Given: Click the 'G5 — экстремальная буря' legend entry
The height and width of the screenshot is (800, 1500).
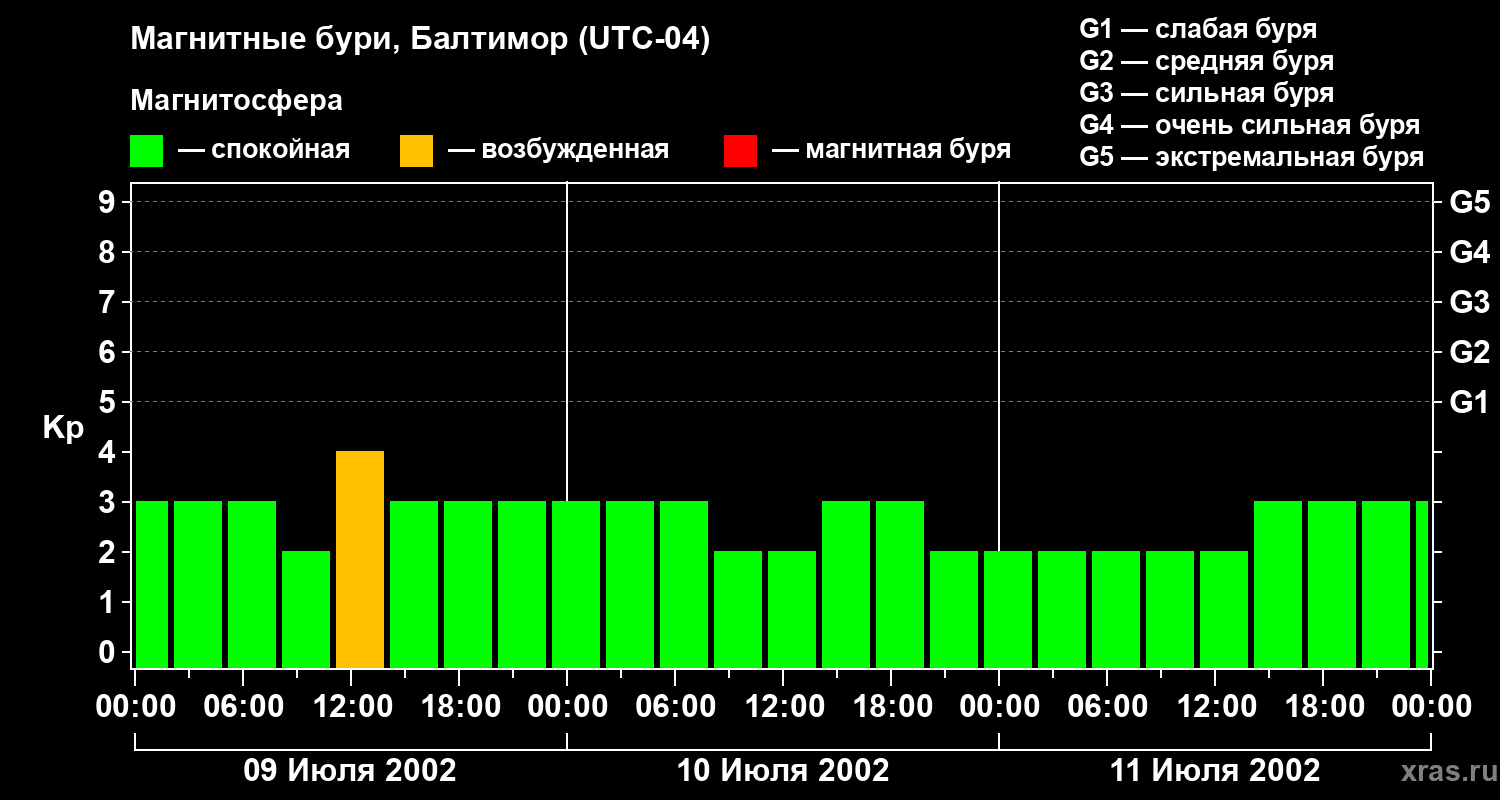Looking at the screenshot, I should pos(1251,157).
